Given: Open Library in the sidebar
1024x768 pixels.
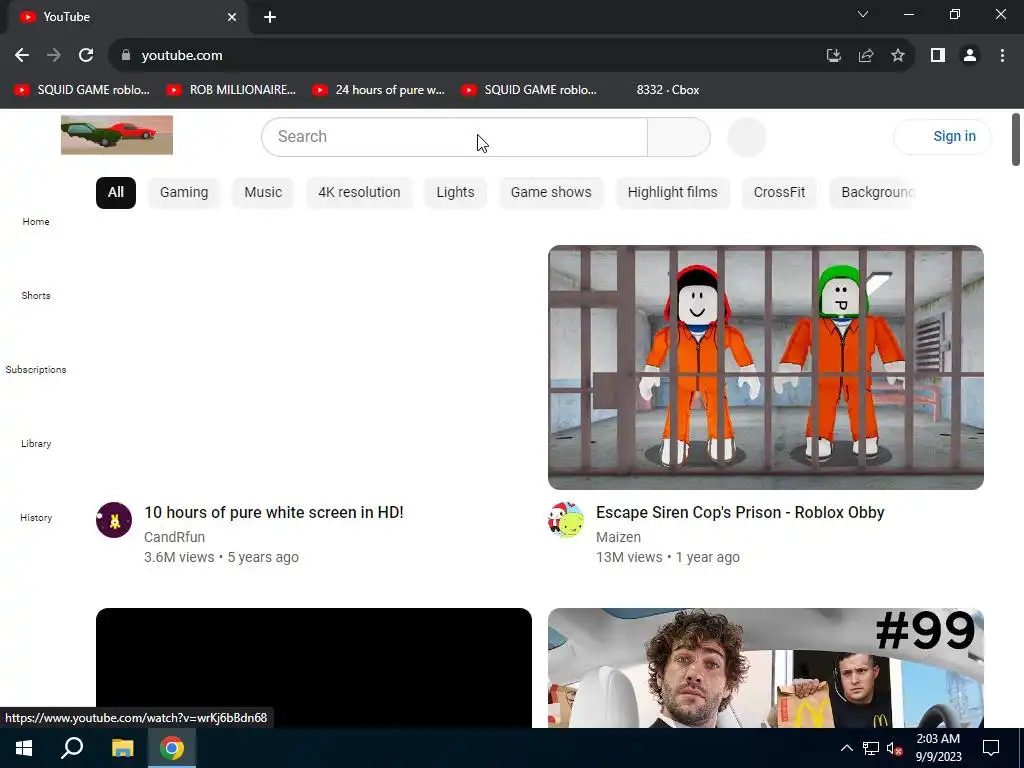Looking at the screenshot, I should pyautogui.click(x=36, y=443).
